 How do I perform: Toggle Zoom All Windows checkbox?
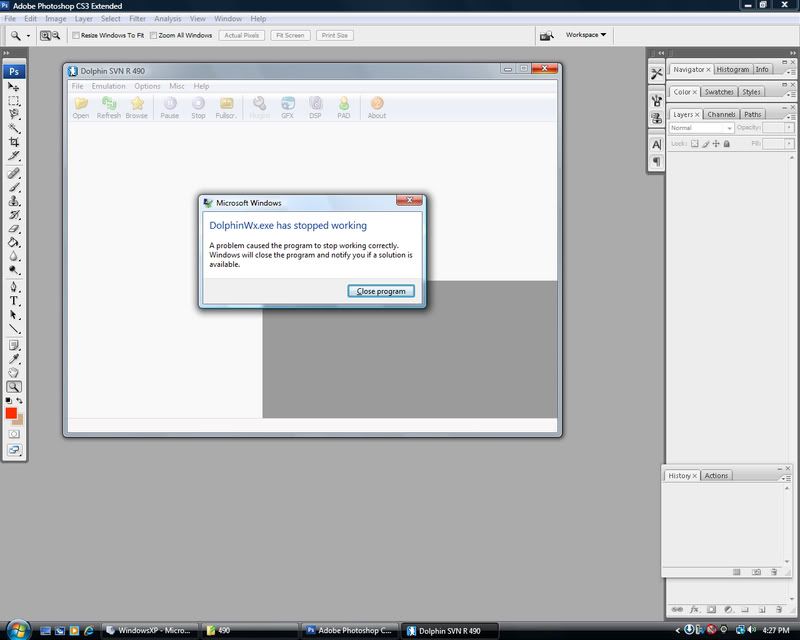153,35
